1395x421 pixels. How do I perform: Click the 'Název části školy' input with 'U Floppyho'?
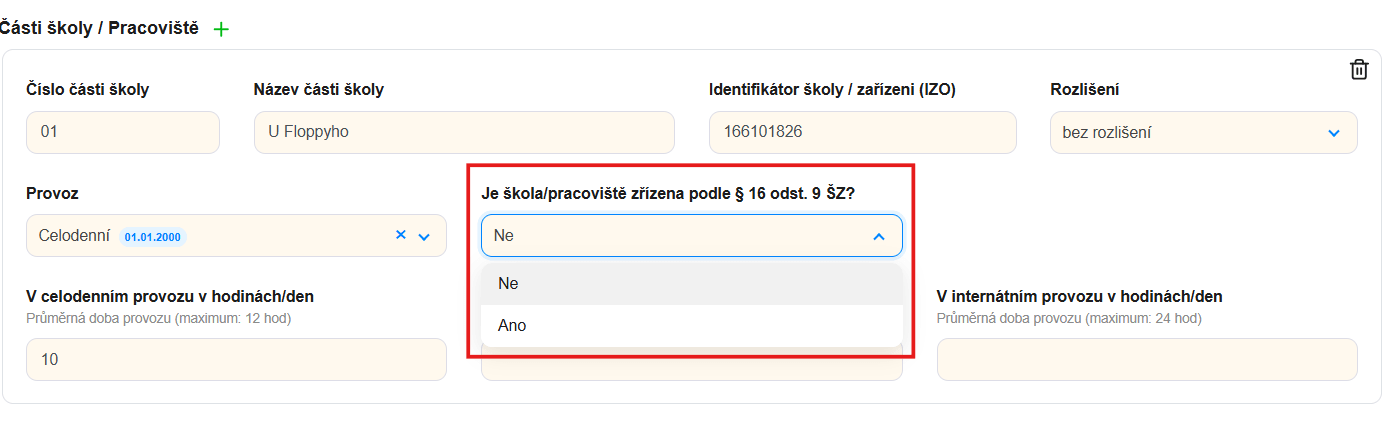coord(464,132)
